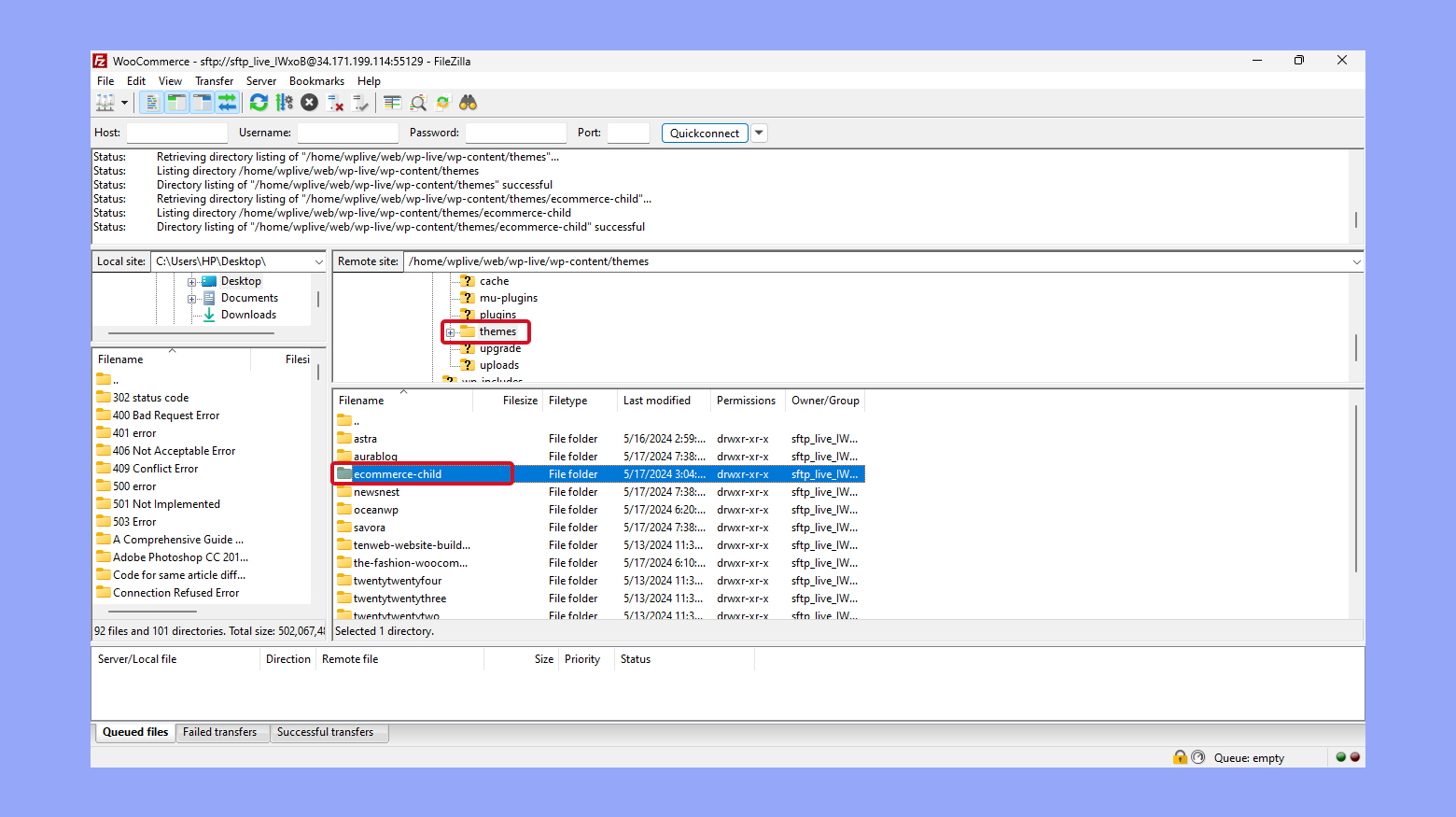Screen dimensions: 1456x817
Task: Open the Quickconnect history dropdown arrow
Action: coord(759,133)
